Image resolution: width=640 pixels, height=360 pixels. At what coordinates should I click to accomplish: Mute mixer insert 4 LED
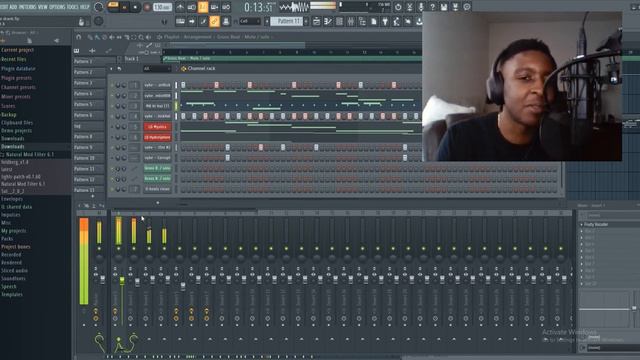(164, 249)
